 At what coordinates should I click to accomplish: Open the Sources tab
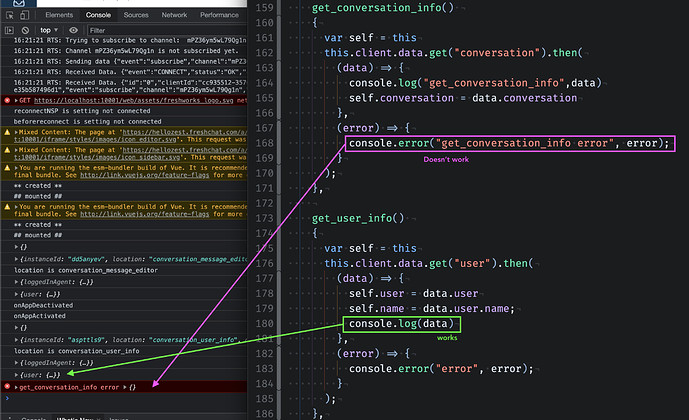click(x=136, y=15)
